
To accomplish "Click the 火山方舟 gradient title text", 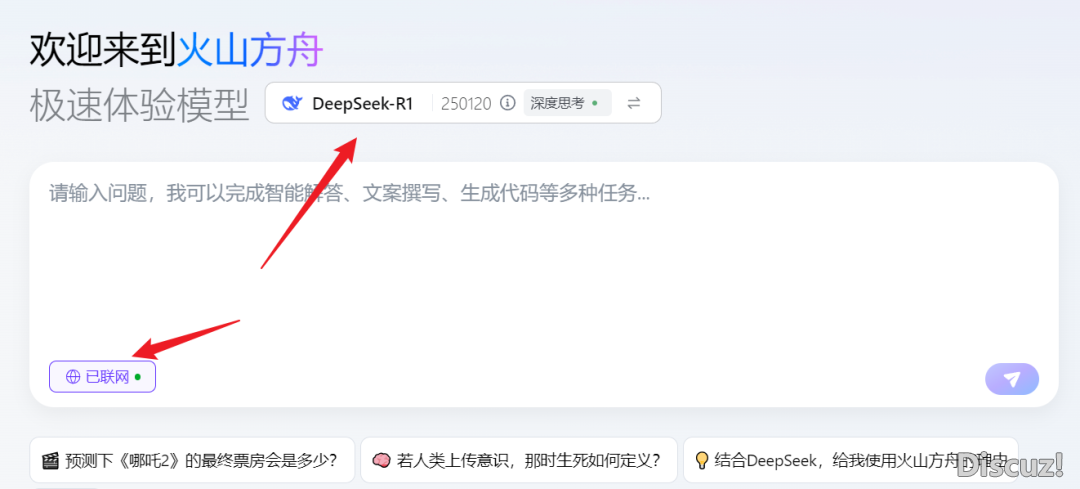I will coord(250,48).
